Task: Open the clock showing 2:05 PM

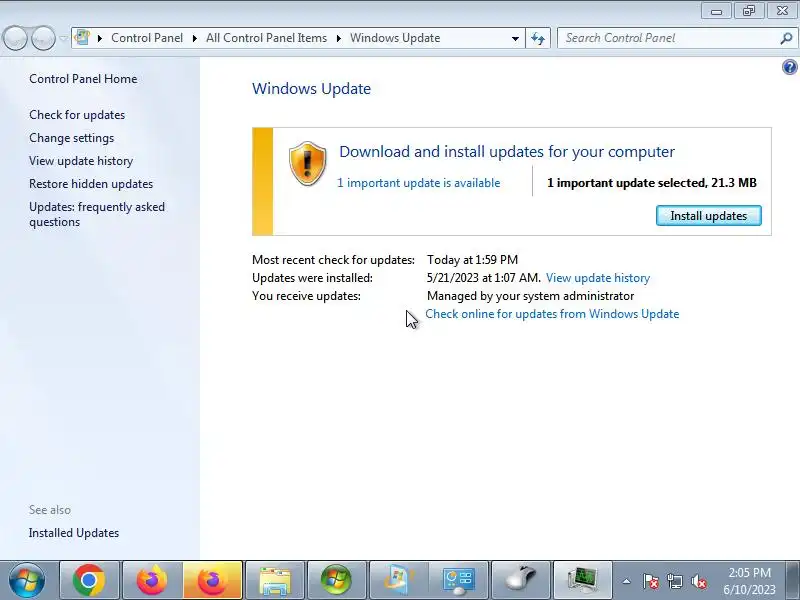Action: (749, 581)
